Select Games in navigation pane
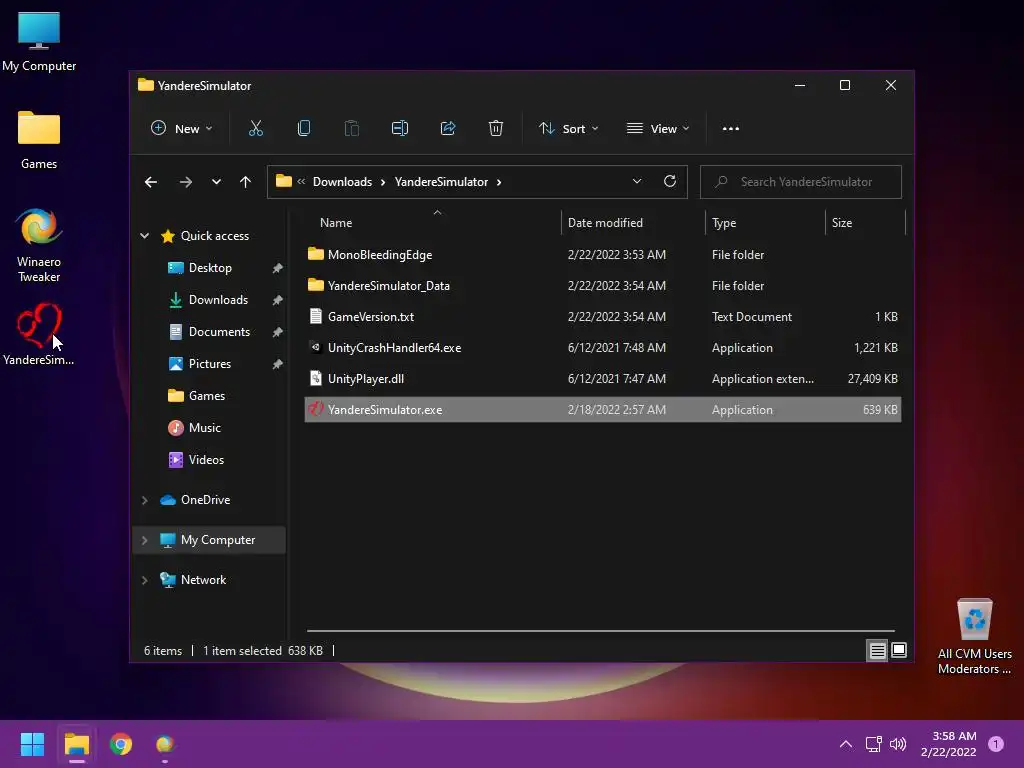This screenshot has height=768, width=1024. (x=206, y=396)
